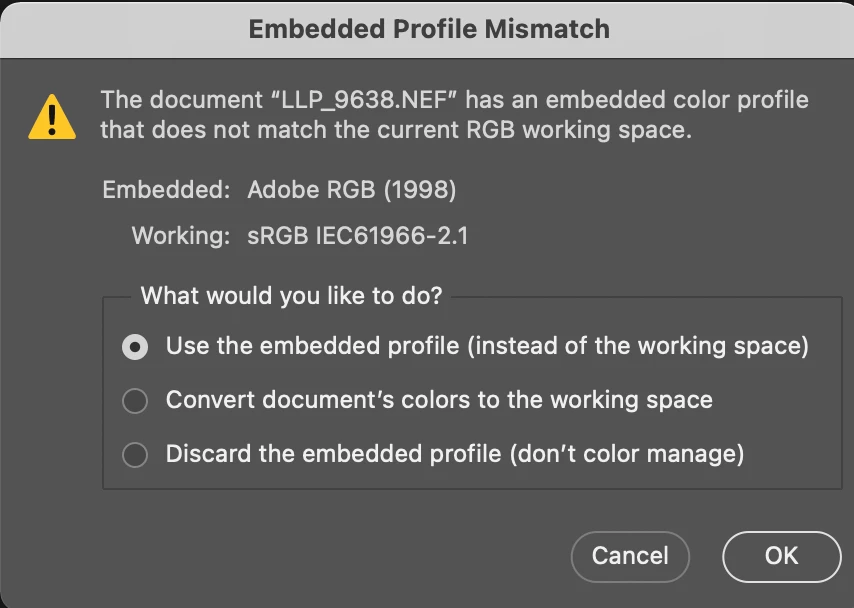Click the "Discard the embedded profile" label text
This screenshot has height=608, width=854.
coord(333,454)
